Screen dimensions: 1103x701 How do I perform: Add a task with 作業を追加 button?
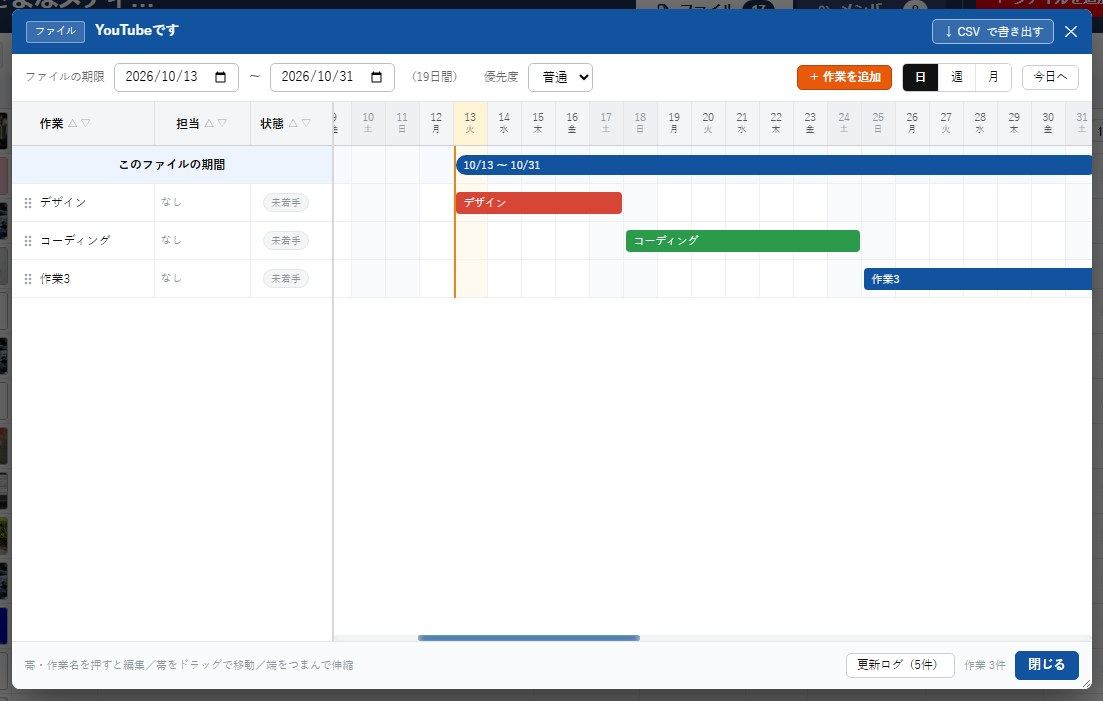tap(844, 77)
